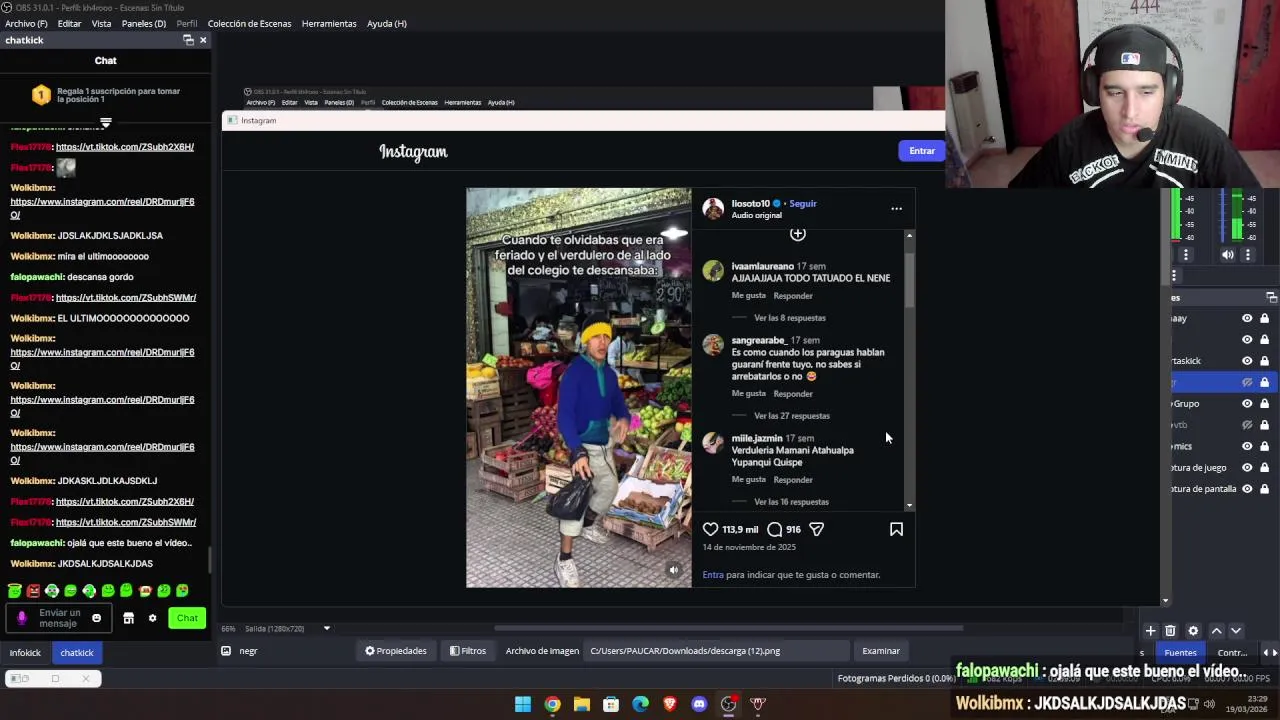1280x720 pixels.
Task: Open source properties gear in Fuentes toolbar
Action: coord(1193,631)
